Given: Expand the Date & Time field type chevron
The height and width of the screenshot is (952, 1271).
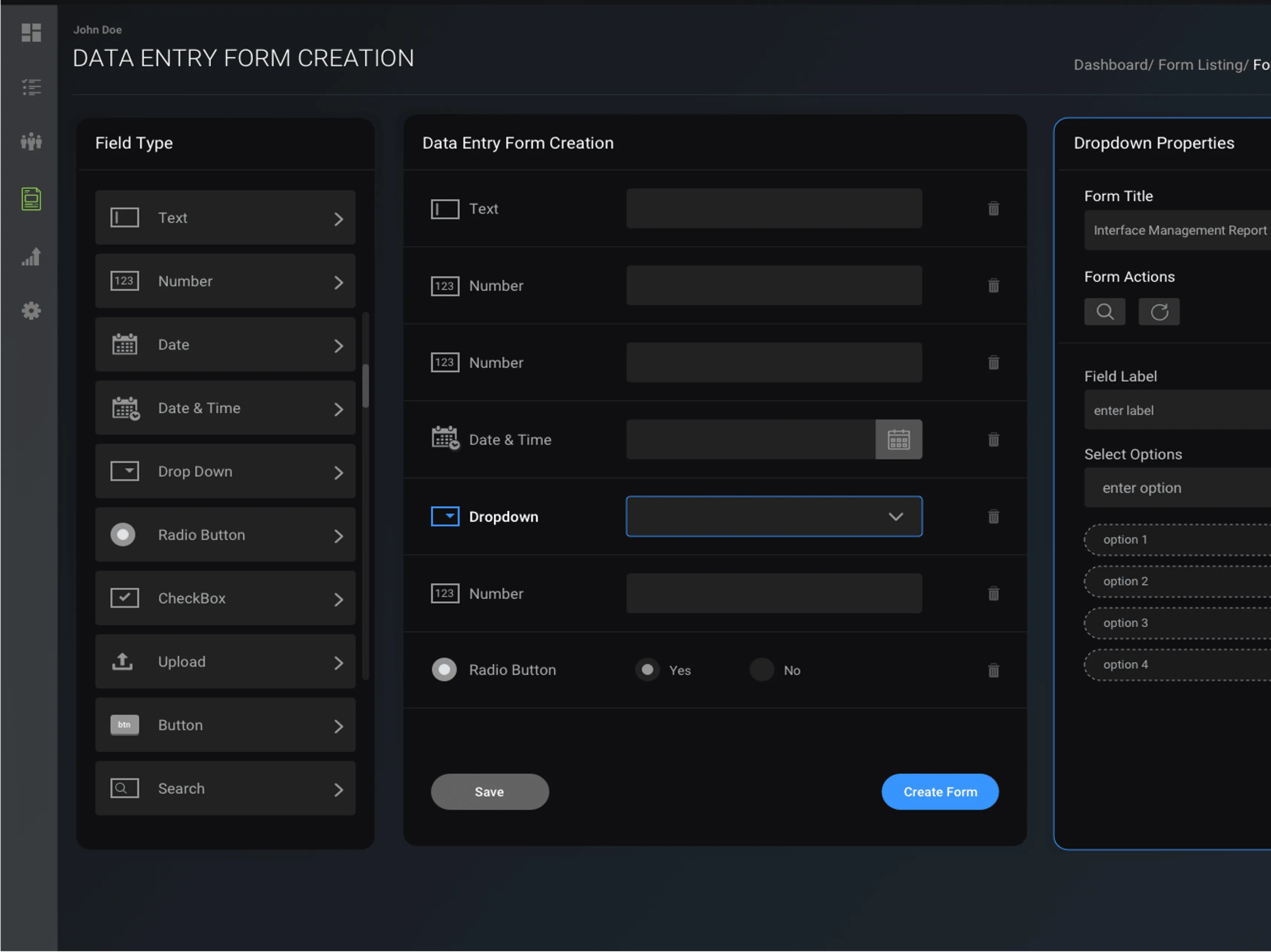Looking at the screenshot, I should (338, 409).
